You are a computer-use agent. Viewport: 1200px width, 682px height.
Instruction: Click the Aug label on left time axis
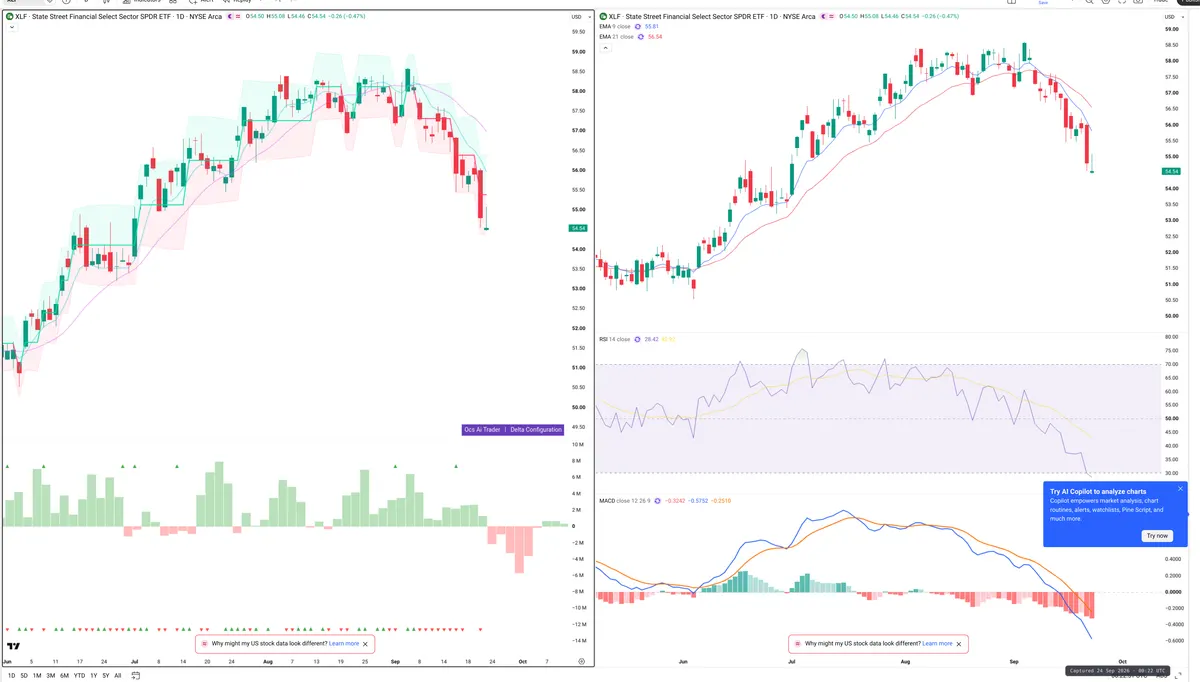[x=267, y=661]
